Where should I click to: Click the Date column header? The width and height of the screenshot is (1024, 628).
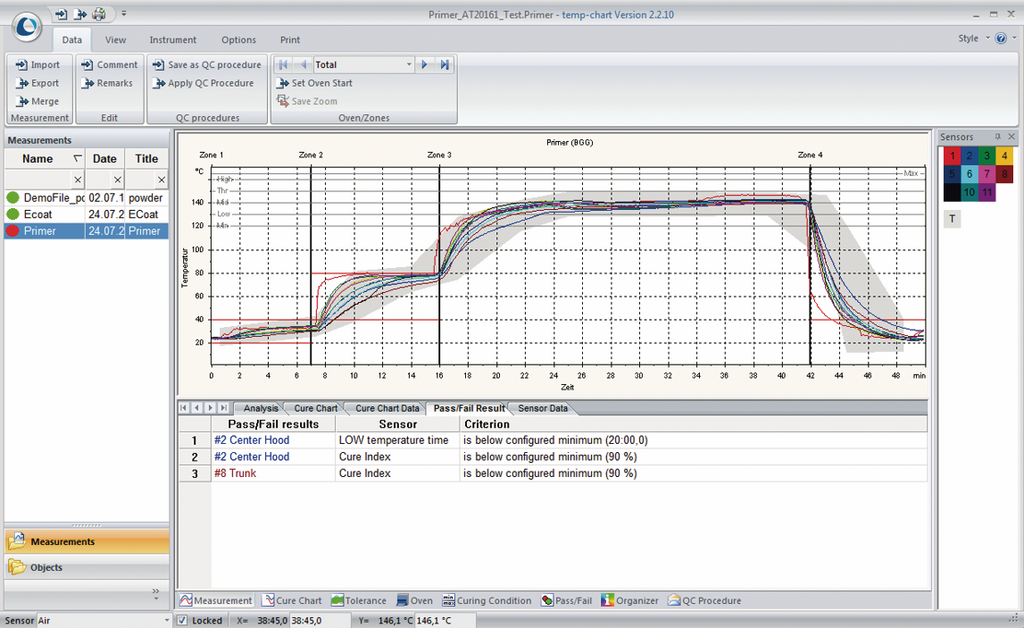pos(104,159)
